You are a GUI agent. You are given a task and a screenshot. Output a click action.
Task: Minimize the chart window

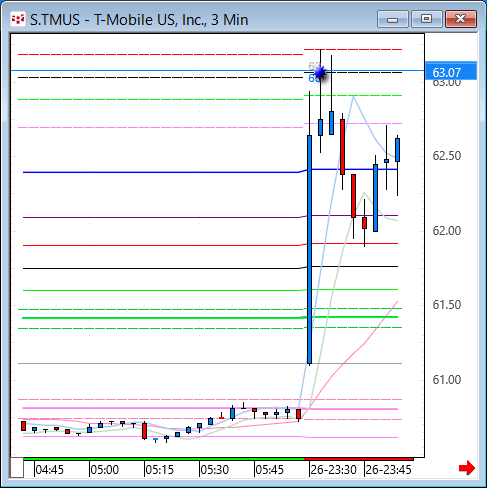click(393, 19)
